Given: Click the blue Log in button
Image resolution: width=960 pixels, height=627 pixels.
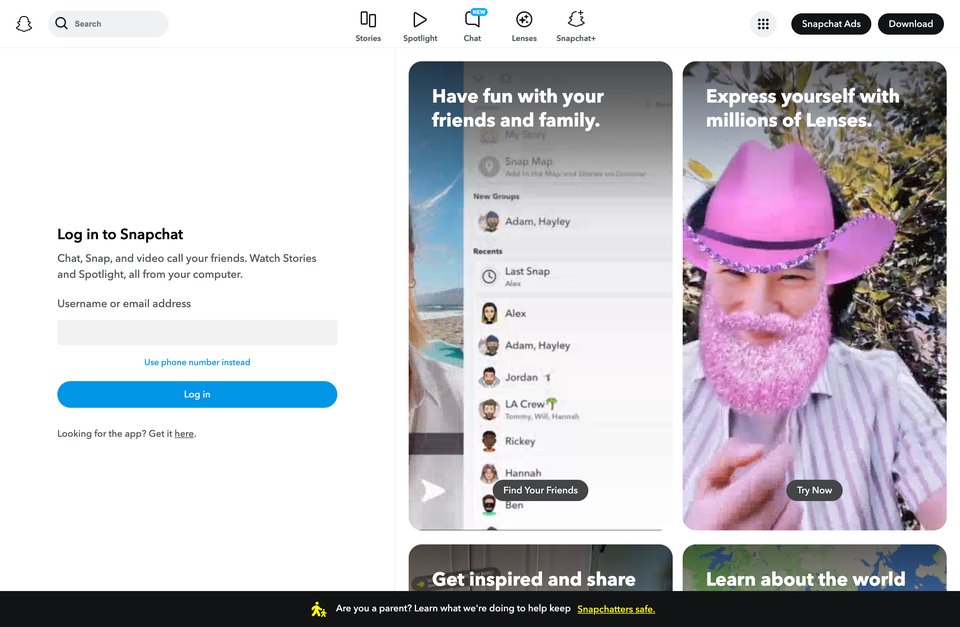Looking at the screenshot, I should [x=197, y=394].
